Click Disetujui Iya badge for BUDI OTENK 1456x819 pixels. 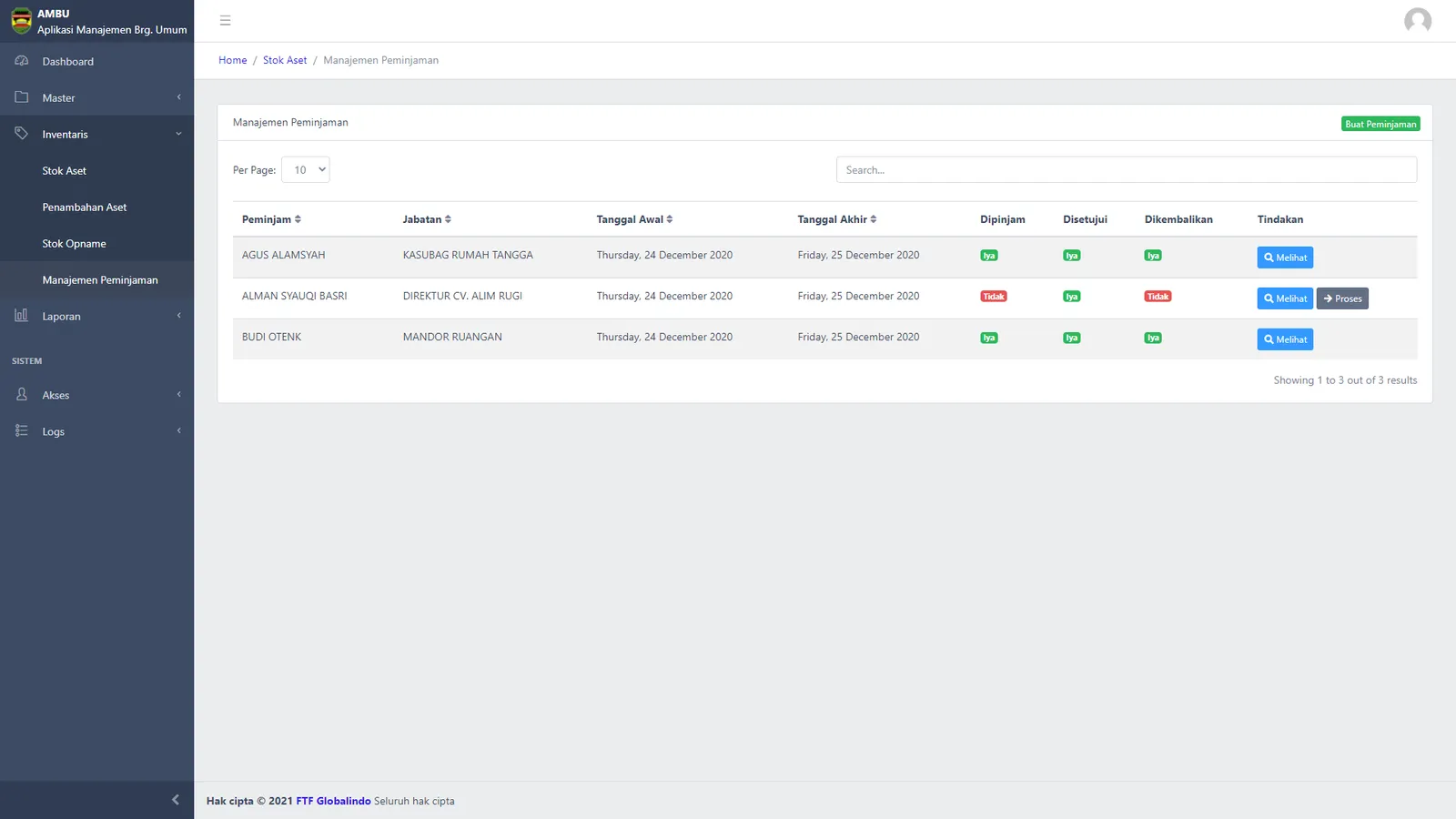point(1072,338)
